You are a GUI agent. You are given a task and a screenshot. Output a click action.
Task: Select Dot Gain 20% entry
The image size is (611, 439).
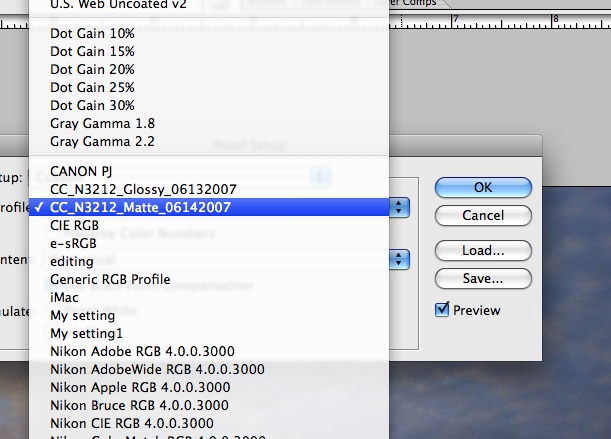pos(209,69)
